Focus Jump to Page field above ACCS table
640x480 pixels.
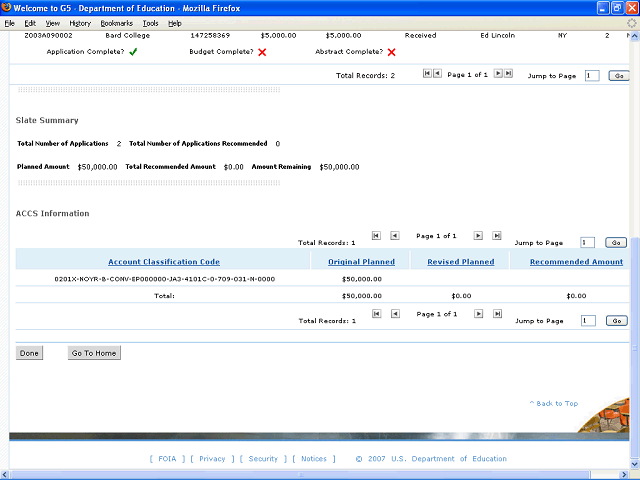click(x=587, y=242)
